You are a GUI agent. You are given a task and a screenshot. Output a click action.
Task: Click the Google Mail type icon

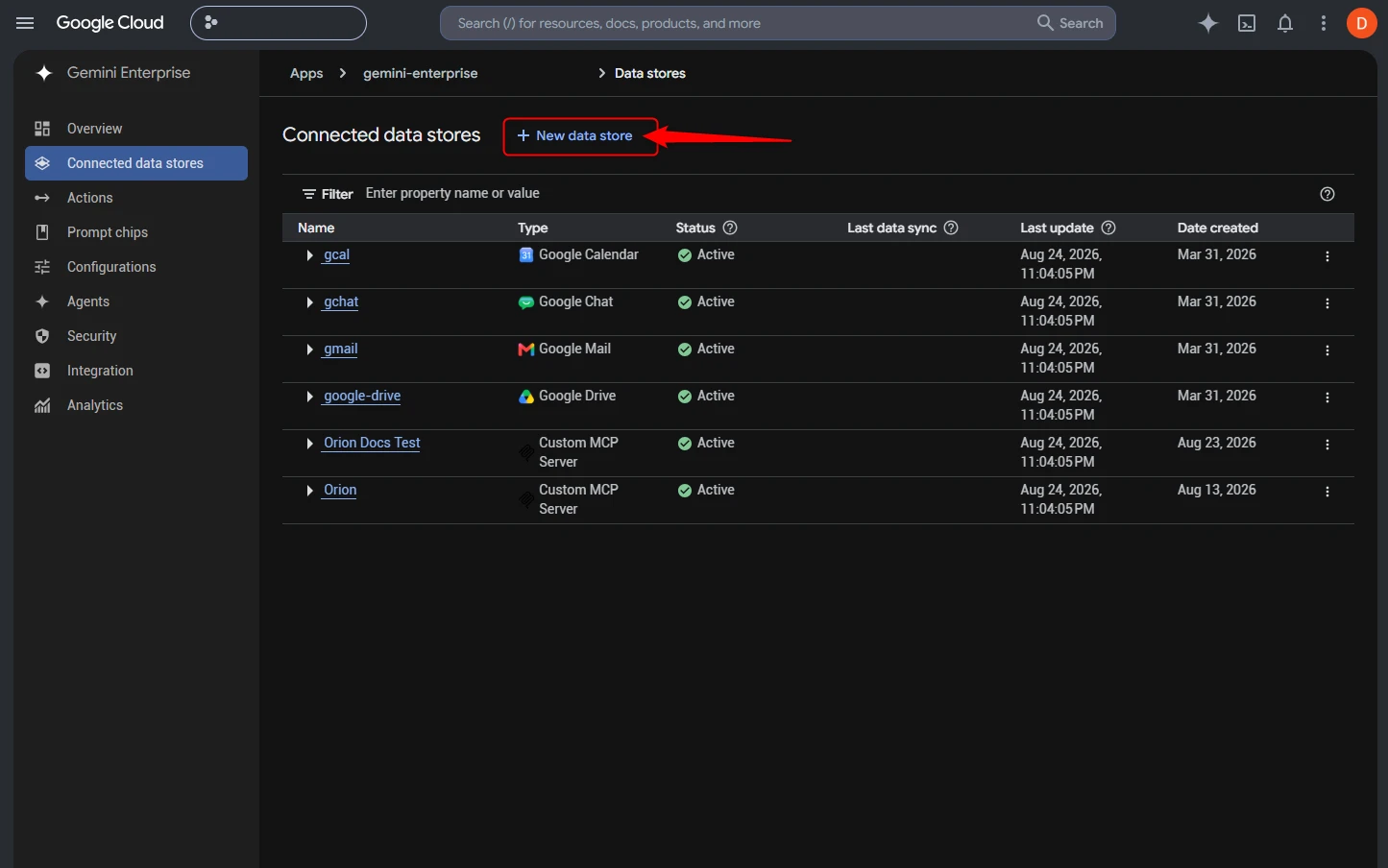(x=526, y=350)
